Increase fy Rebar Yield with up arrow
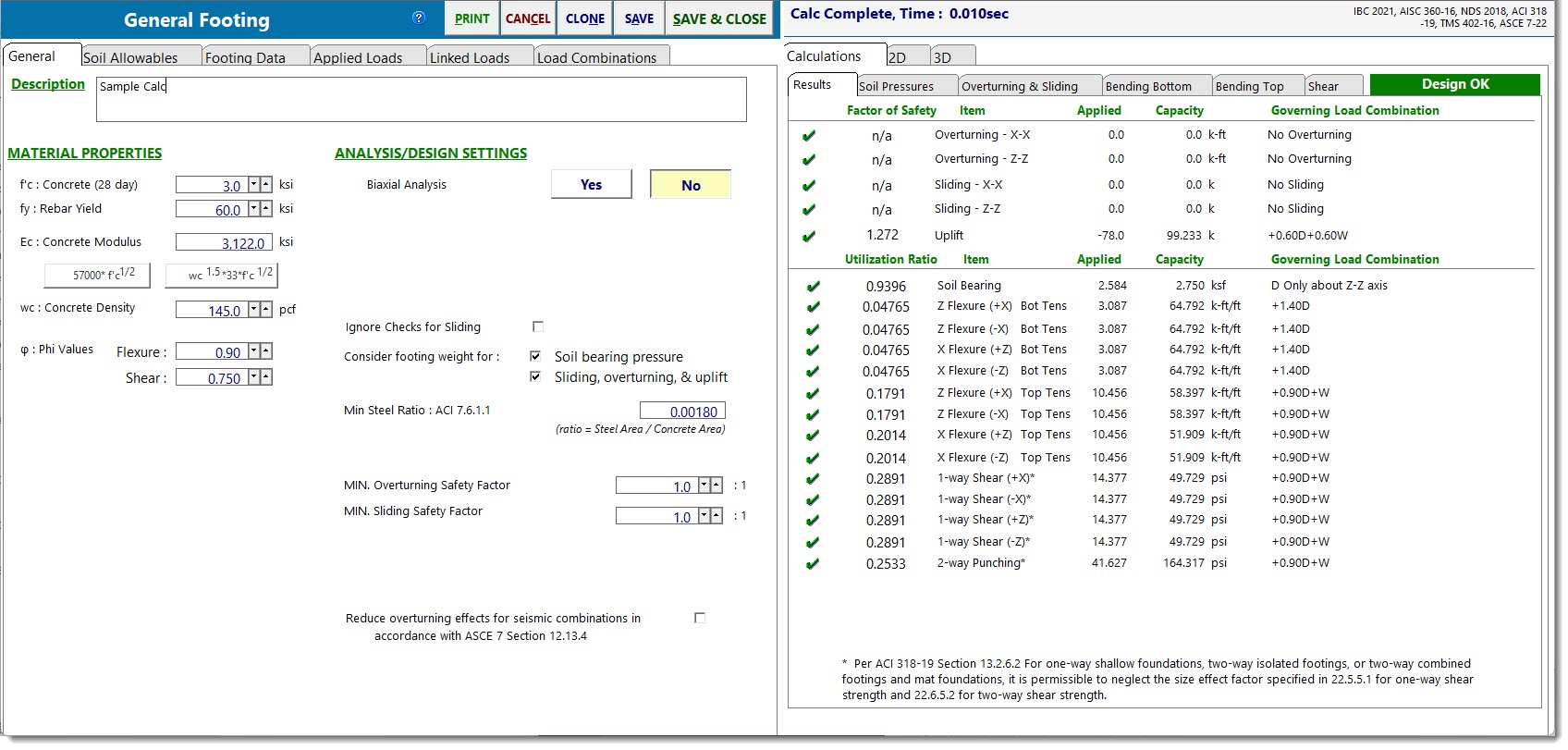 pyautogui.click(x=266, y=209)
